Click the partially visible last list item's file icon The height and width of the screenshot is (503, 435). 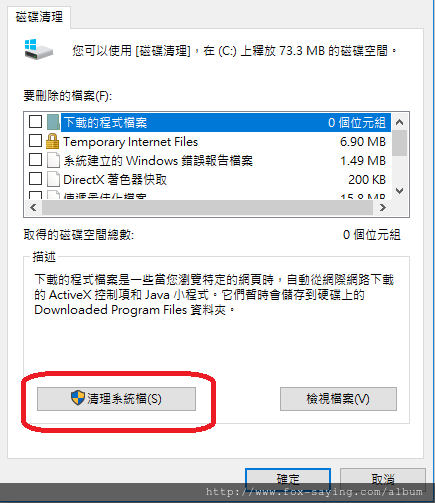pyautogui.click(x=53, y=195)
